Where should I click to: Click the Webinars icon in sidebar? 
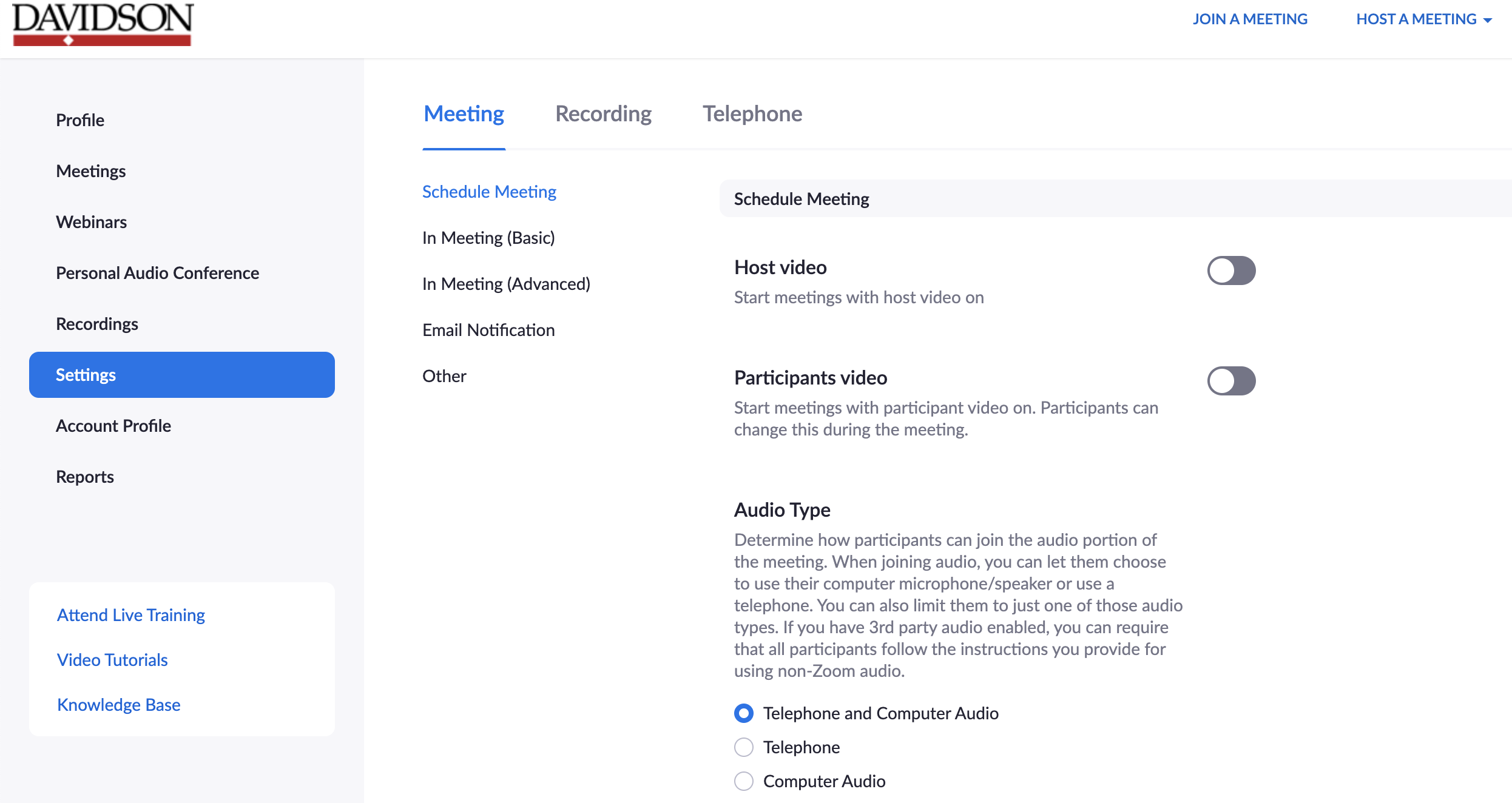point(91,221)
